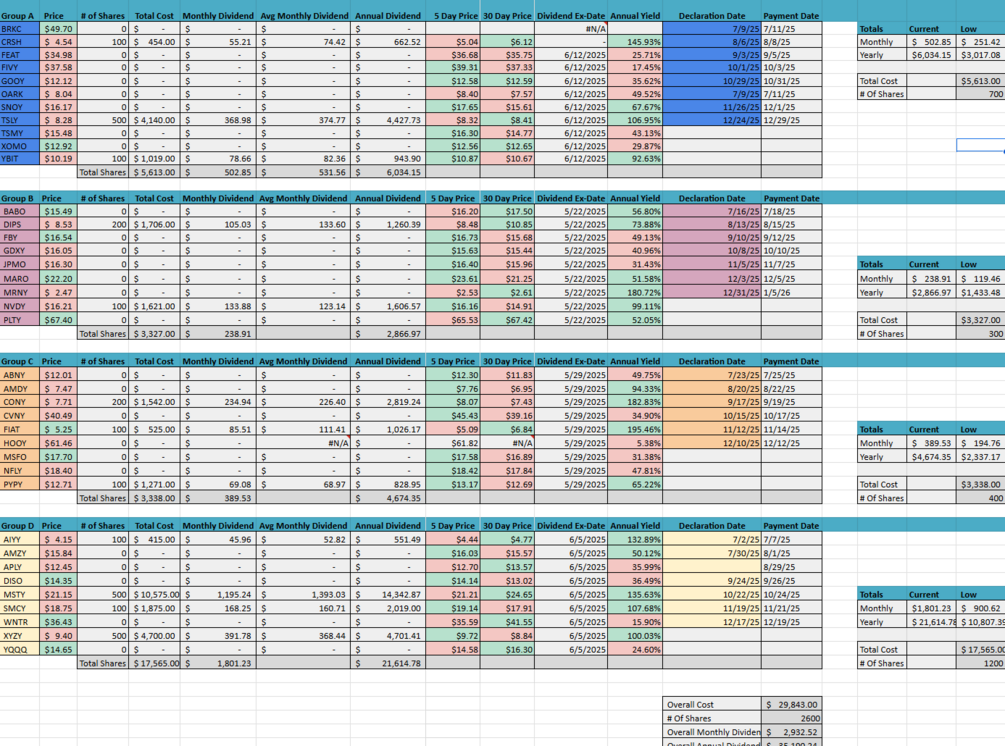Click Payment Date header in Group D
1005x746 pixels.
[792, 526]
